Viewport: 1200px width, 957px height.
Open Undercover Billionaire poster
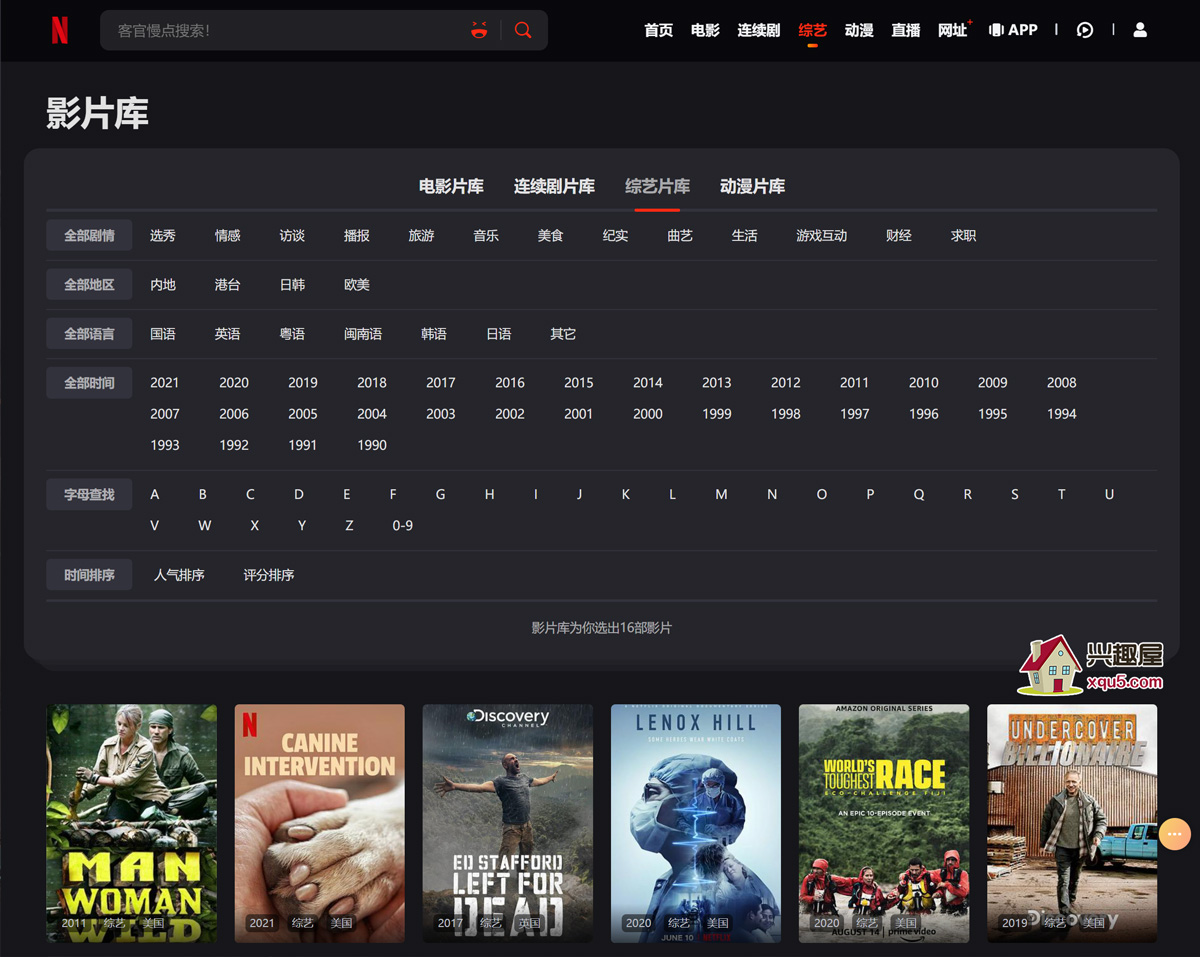(1072, 823)
